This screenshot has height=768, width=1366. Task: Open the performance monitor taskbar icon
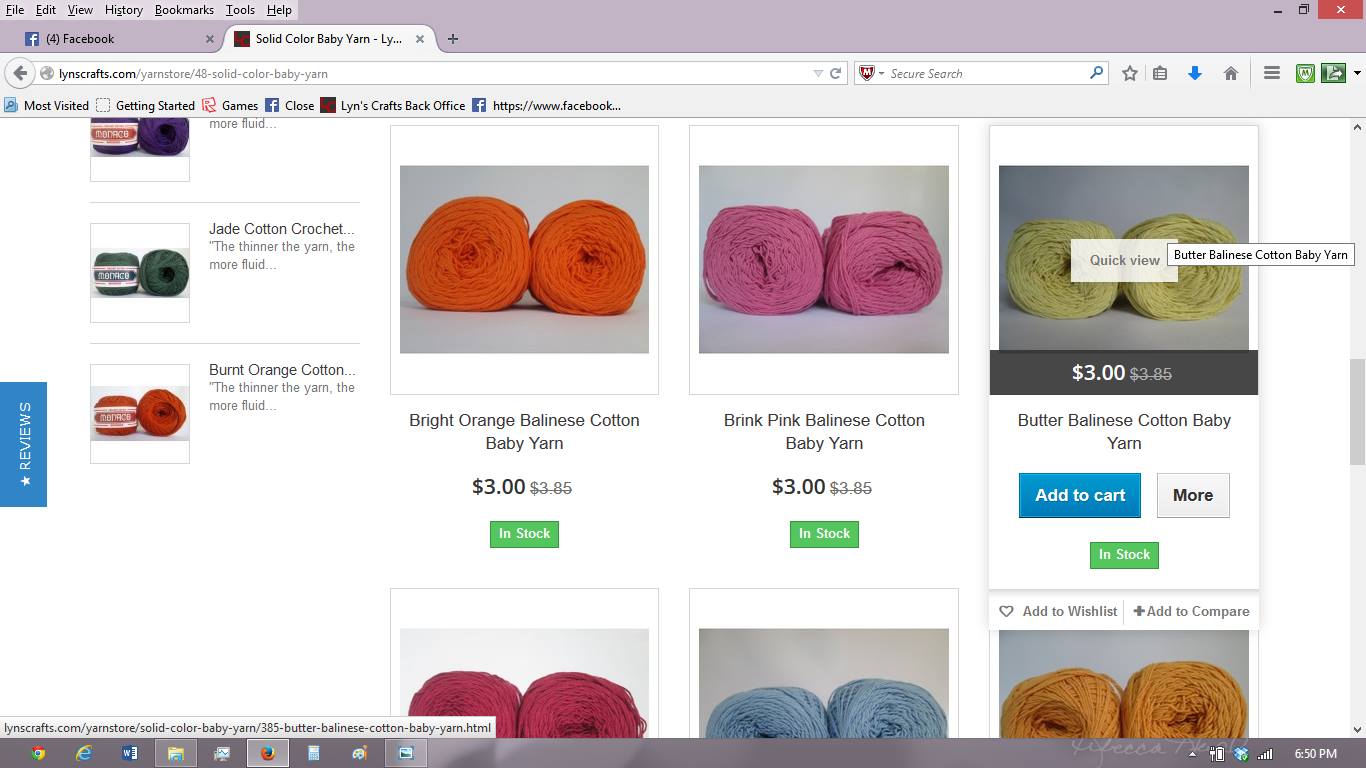click(221, 753)
